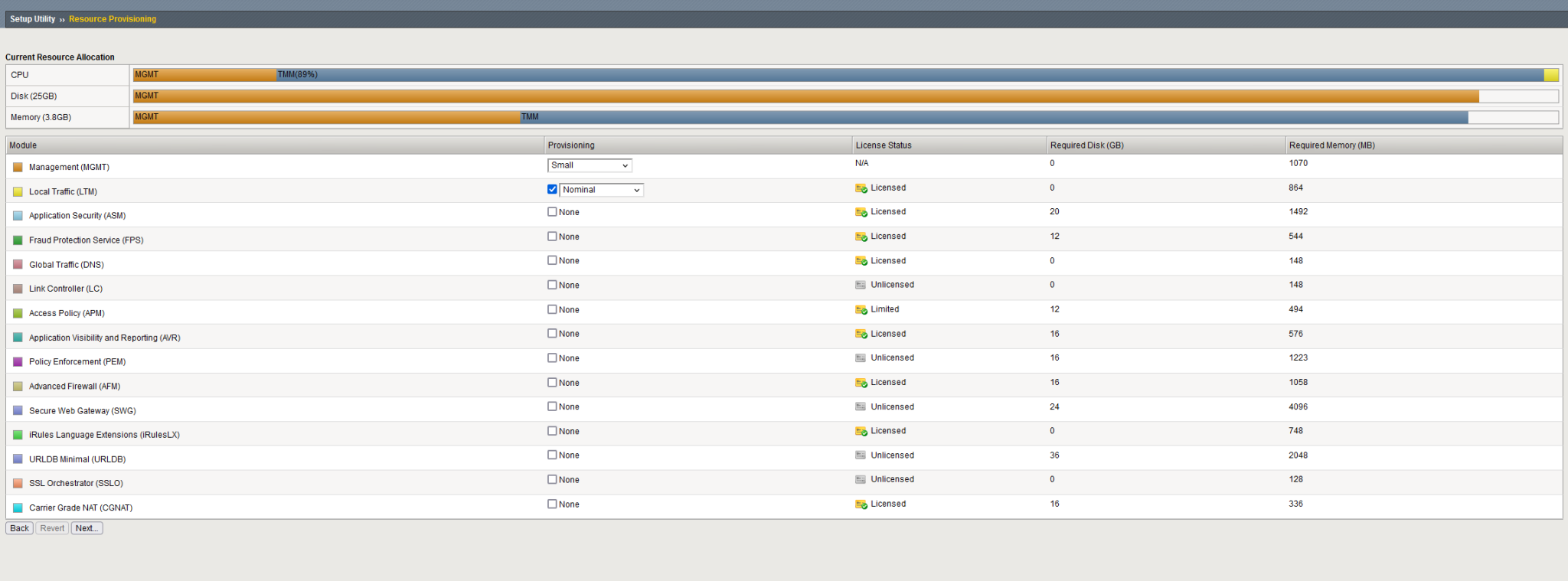This screenshot has width=1568, height=581.
Task: Tick the Advanced Firewall (AFM) checkbox
Action: click(552, 382)
